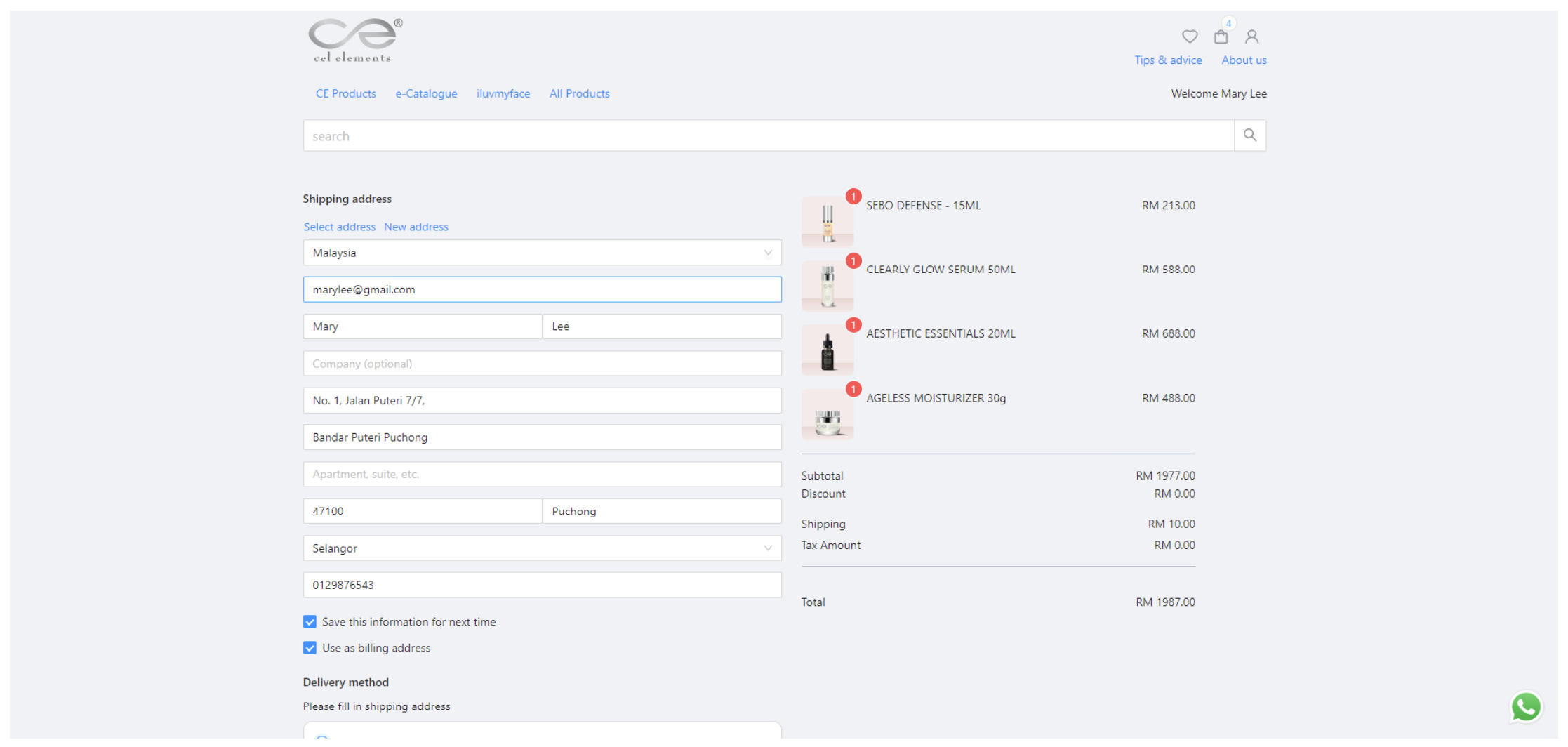
Task: Click Aesthetic Essentials product thumbnail
Action: [828, 350]
